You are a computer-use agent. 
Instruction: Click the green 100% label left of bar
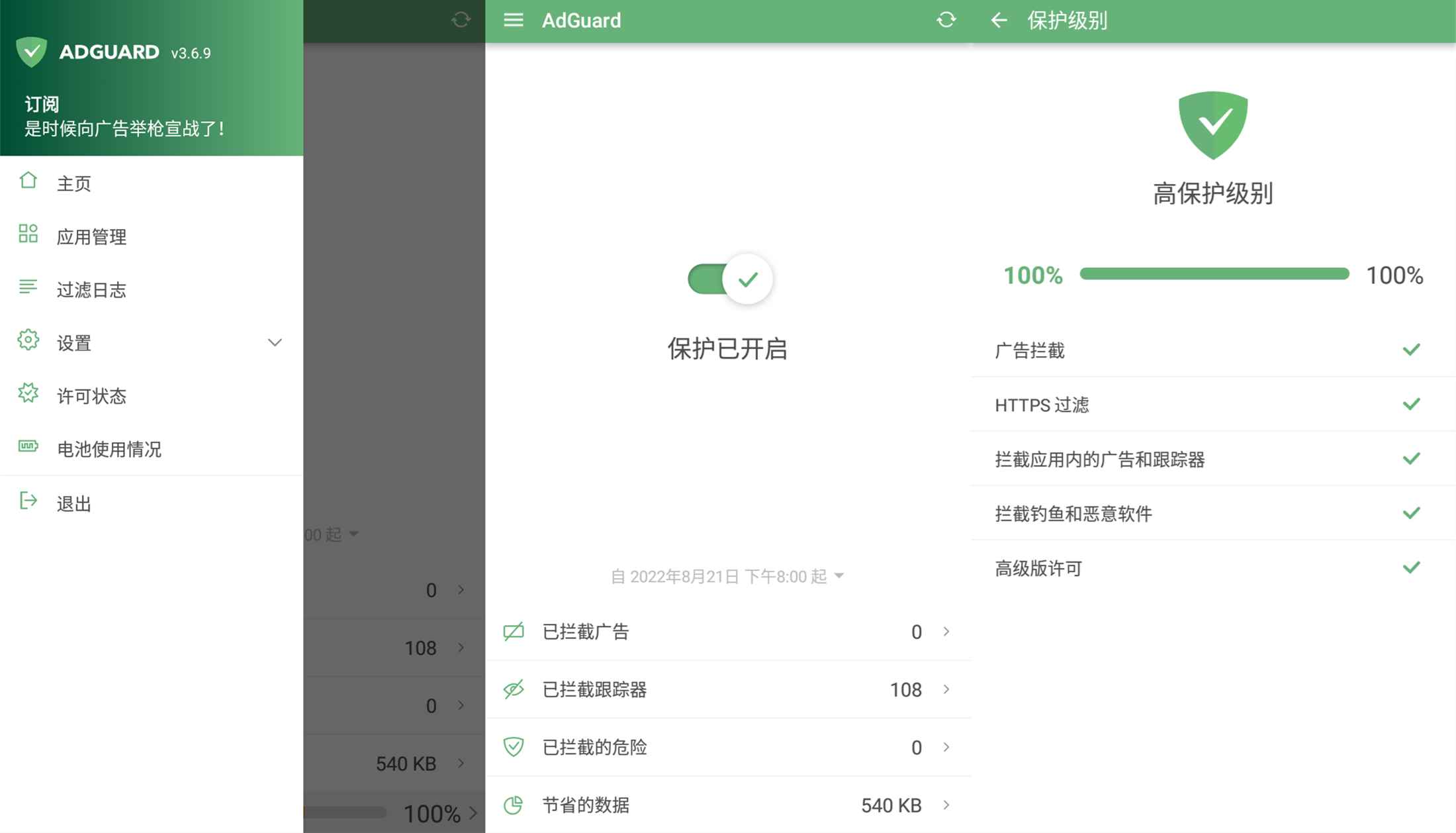pos(1033,275)
